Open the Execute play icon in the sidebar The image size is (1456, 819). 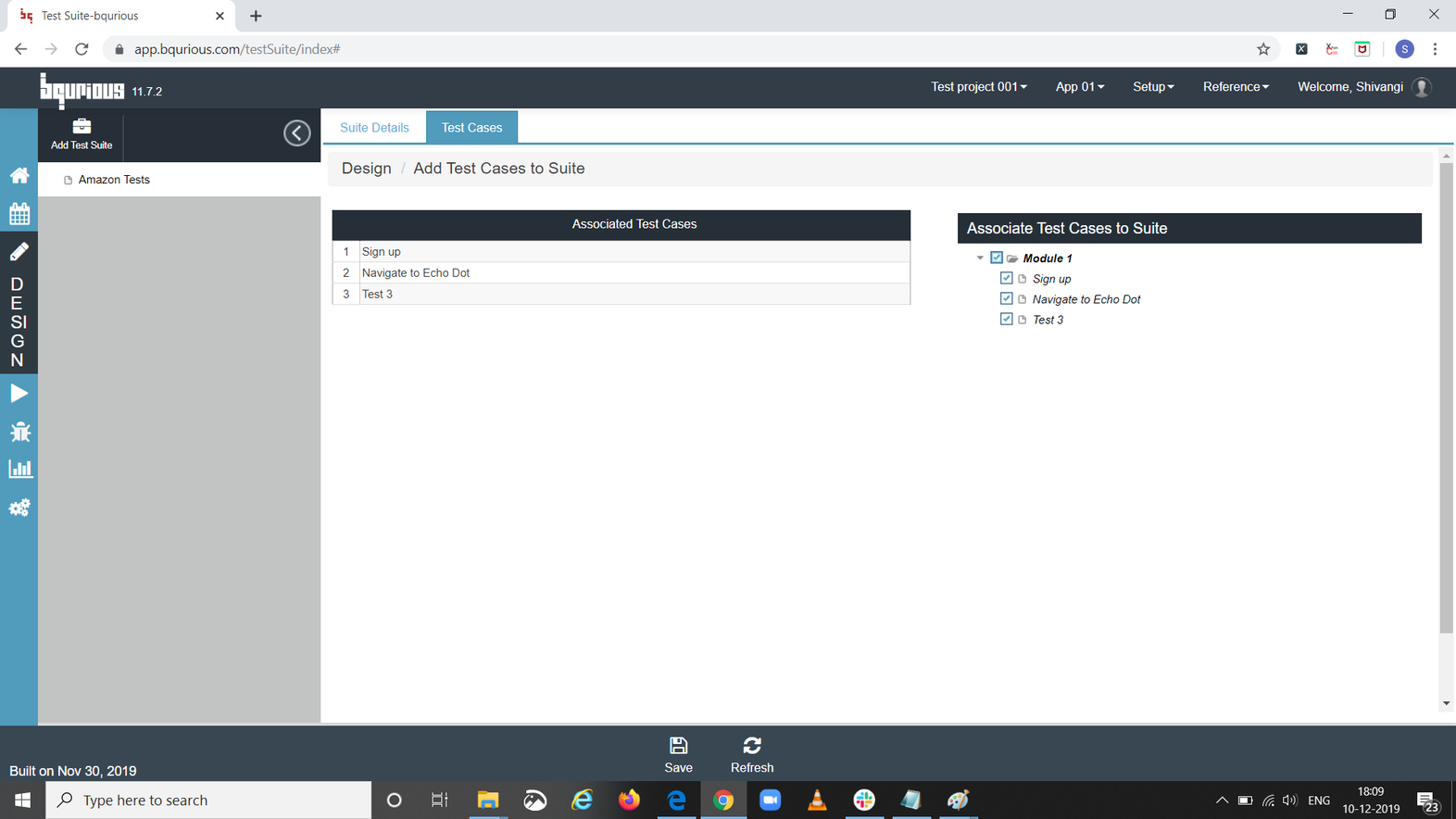click(x=19, y=394)
